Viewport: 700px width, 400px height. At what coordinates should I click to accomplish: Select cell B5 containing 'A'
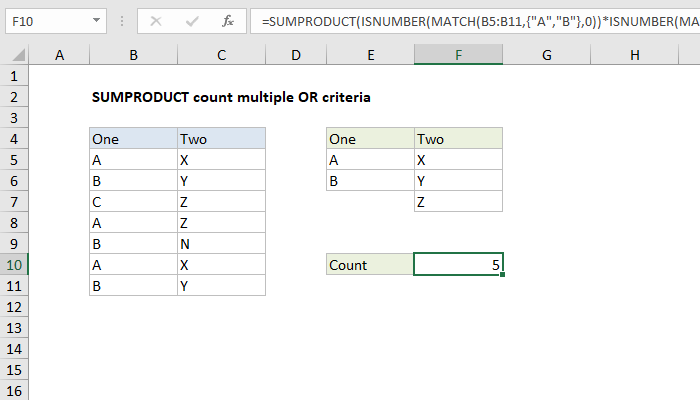[133, 160]
